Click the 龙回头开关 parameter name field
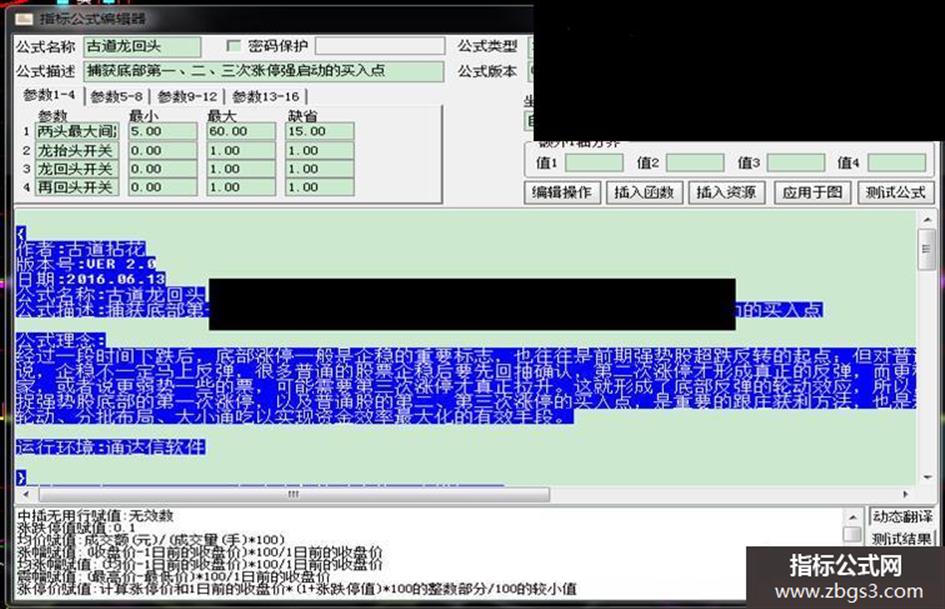Image resolution: width=945 pixels, height=609 pixels. coord(77,169)
